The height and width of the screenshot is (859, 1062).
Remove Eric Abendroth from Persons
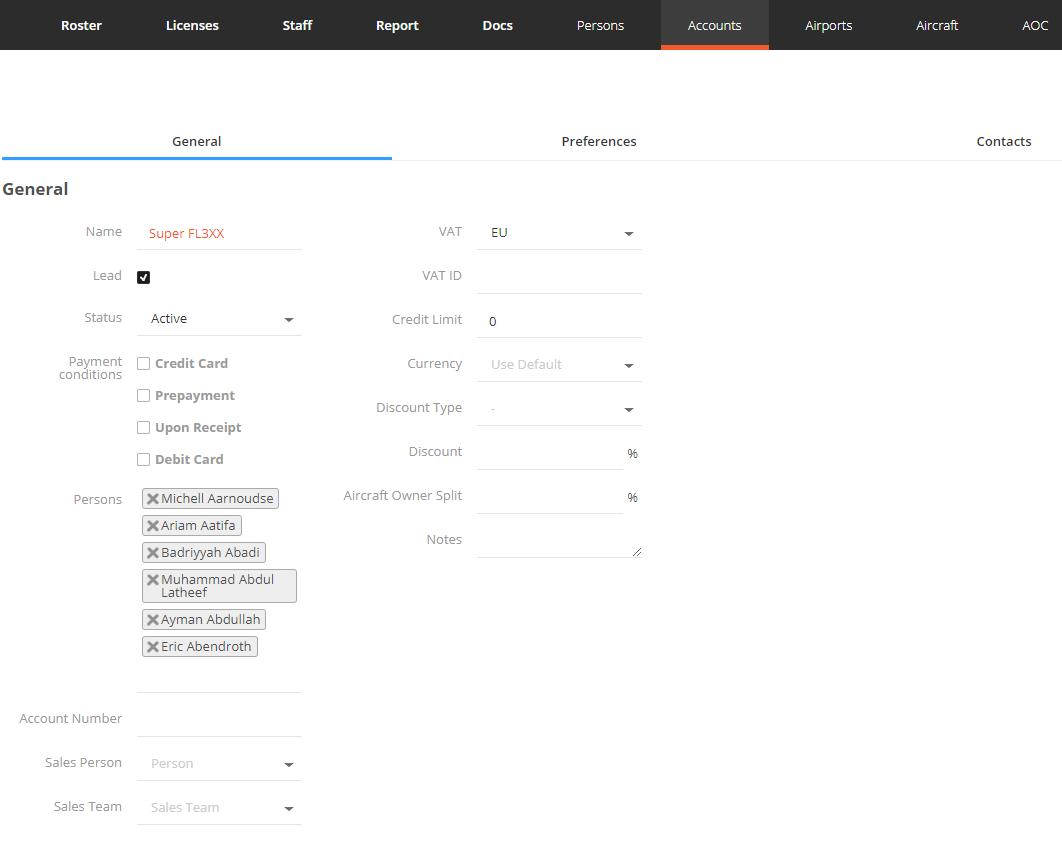[x=152, y=646]
